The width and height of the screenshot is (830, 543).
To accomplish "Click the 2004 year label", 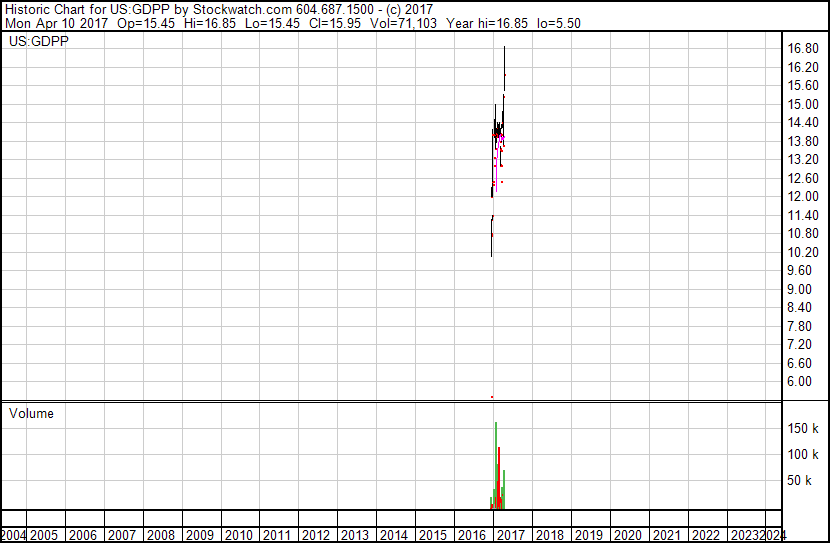I will click(13, 535).
